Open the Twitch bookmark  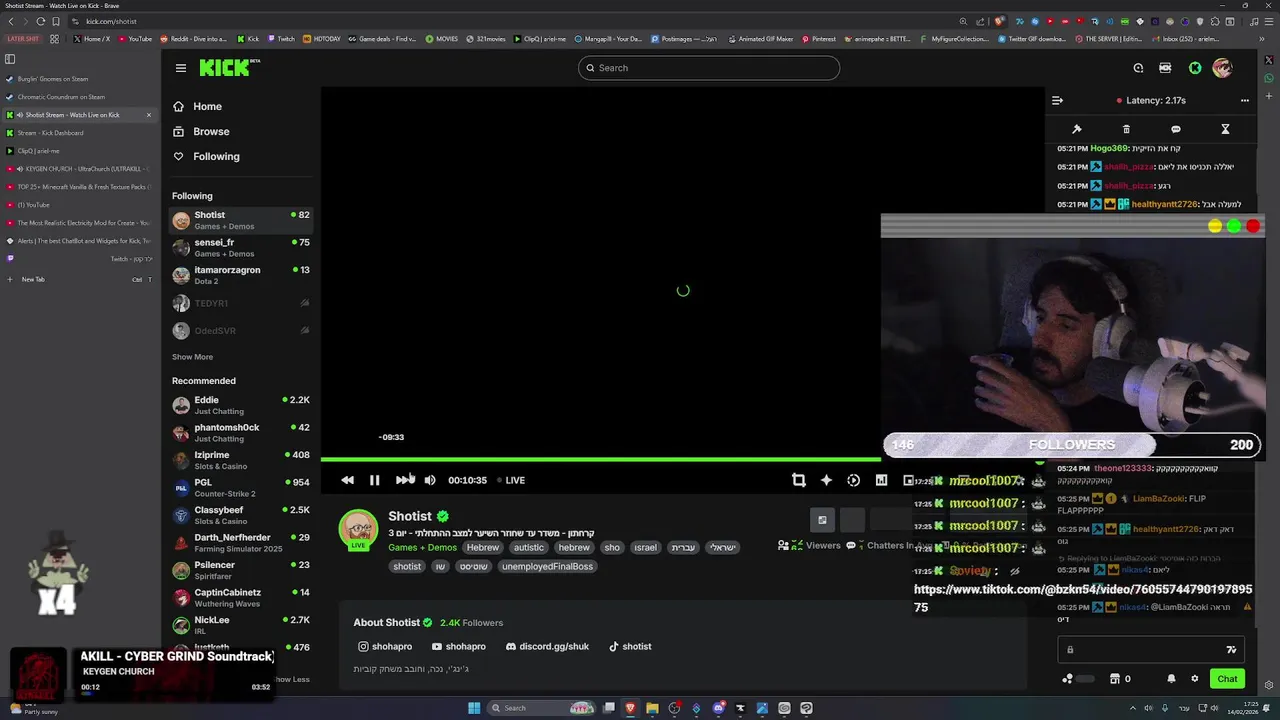tap(280, 39)
